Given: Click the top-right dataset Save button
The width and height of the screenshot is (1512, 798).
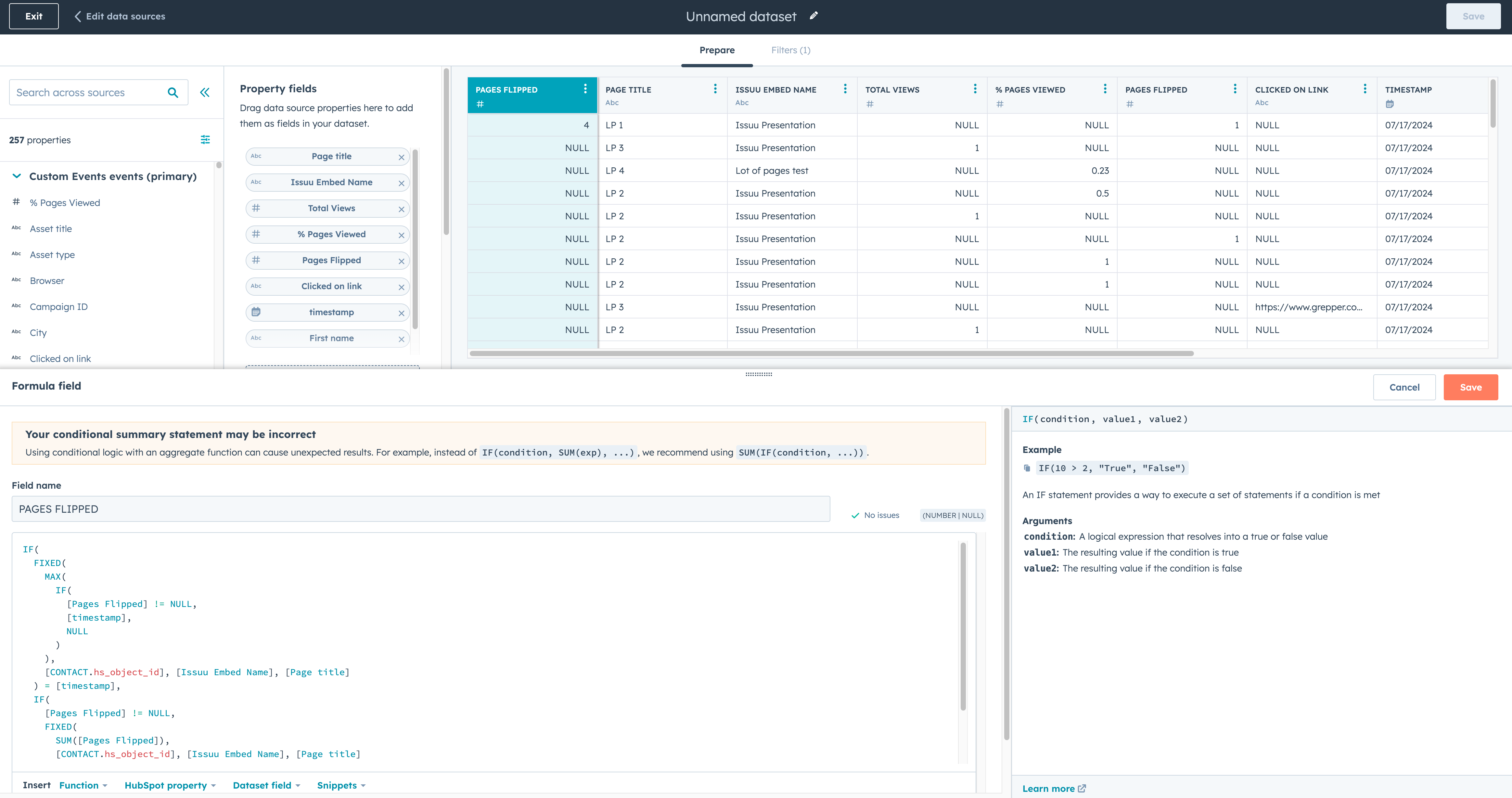Looking at the screenshot, I should [1473, 17].
